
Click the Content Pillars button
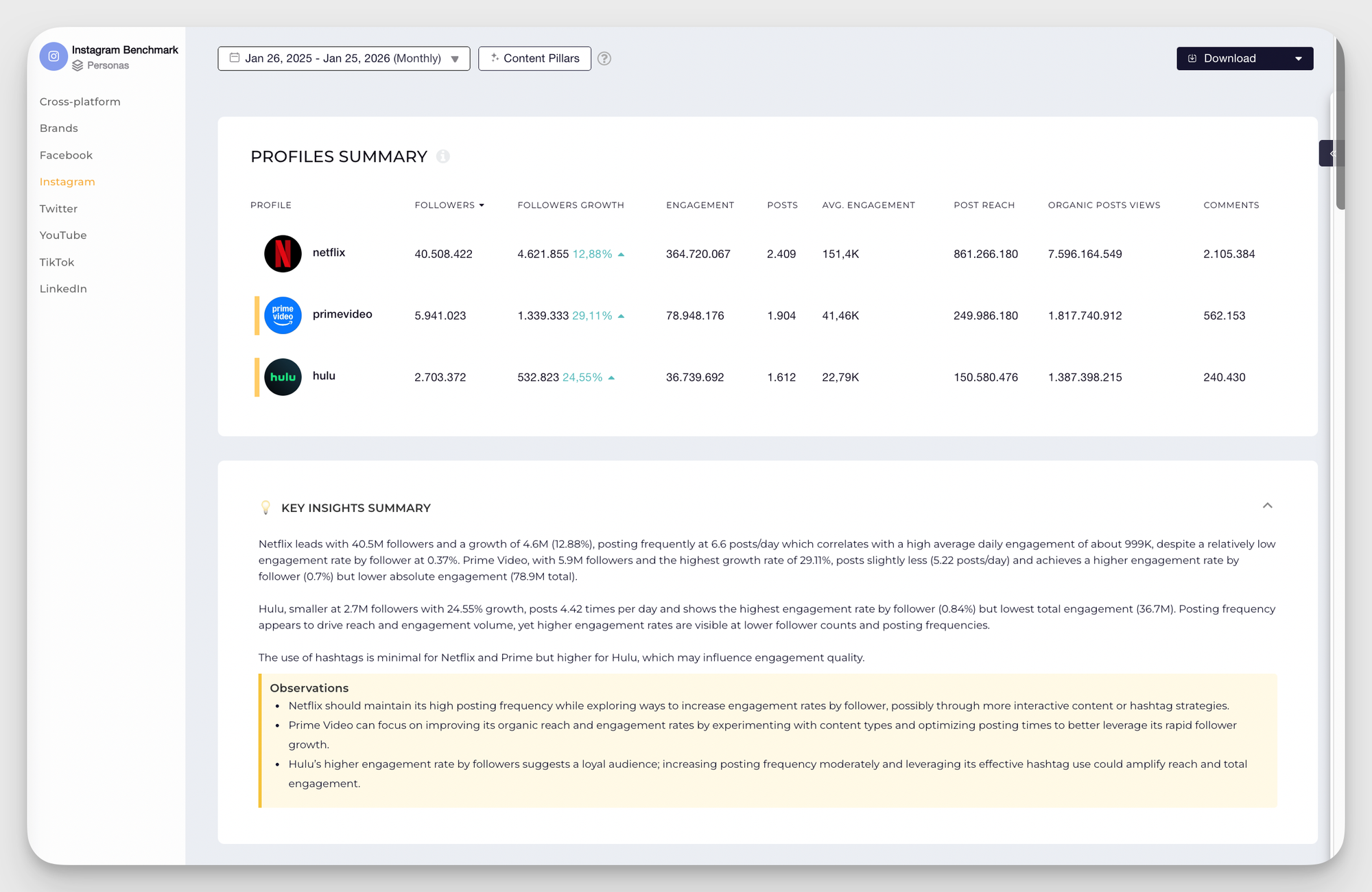pyautogui.click(x=534, y=58)
